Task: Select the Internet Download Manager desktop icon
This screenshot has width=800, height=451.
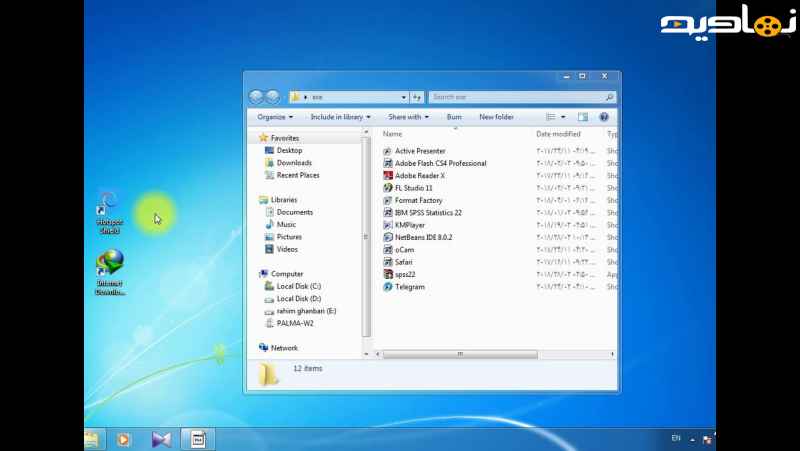Action: (x=110, y=272)
